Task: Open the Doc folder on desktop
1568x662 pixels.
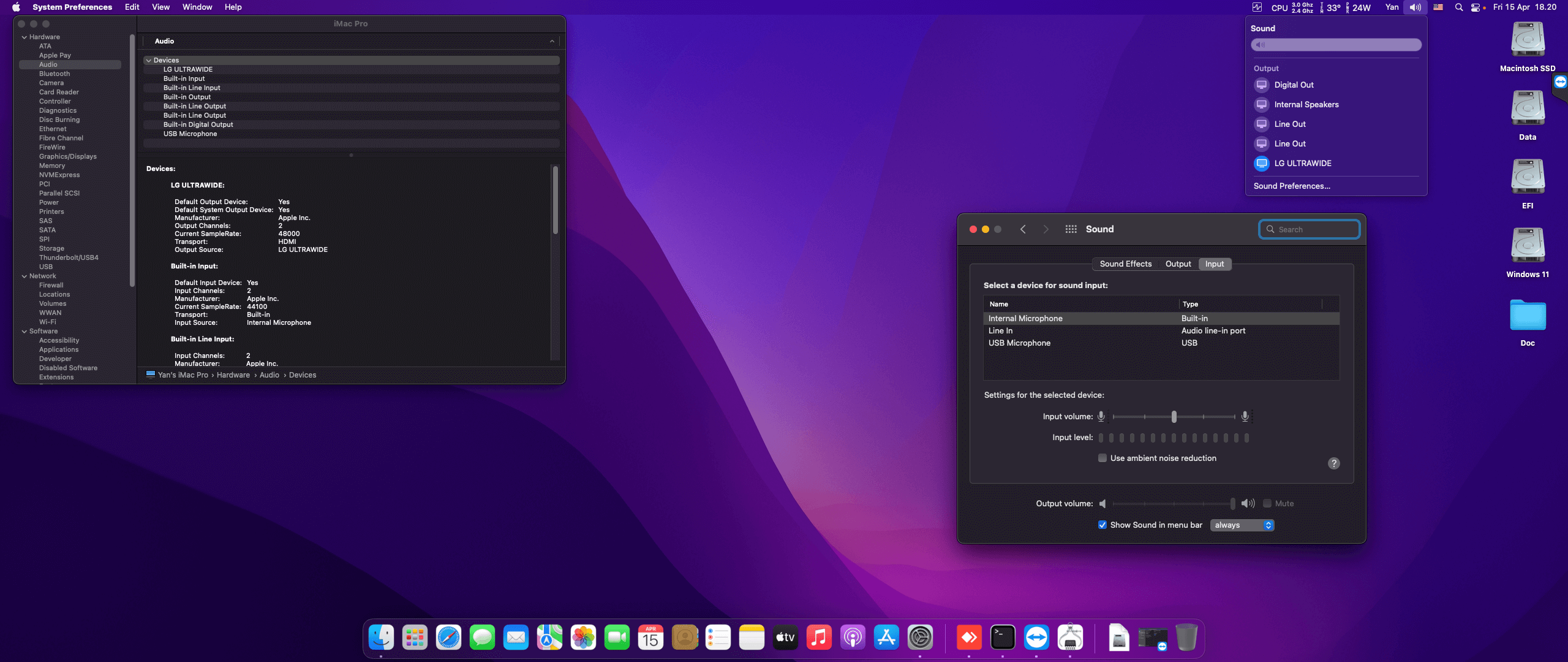Action: [x=1528, y=322]
